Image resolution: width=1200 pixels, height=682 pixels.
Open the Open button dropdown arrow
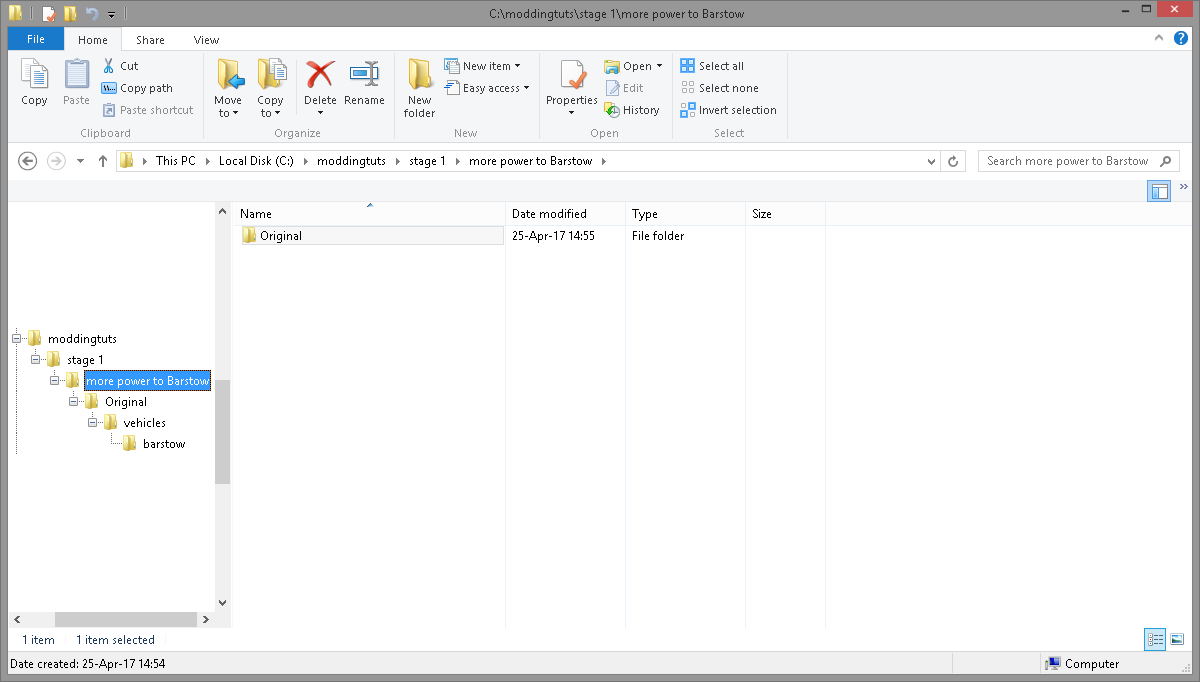[x=659, y=66]
